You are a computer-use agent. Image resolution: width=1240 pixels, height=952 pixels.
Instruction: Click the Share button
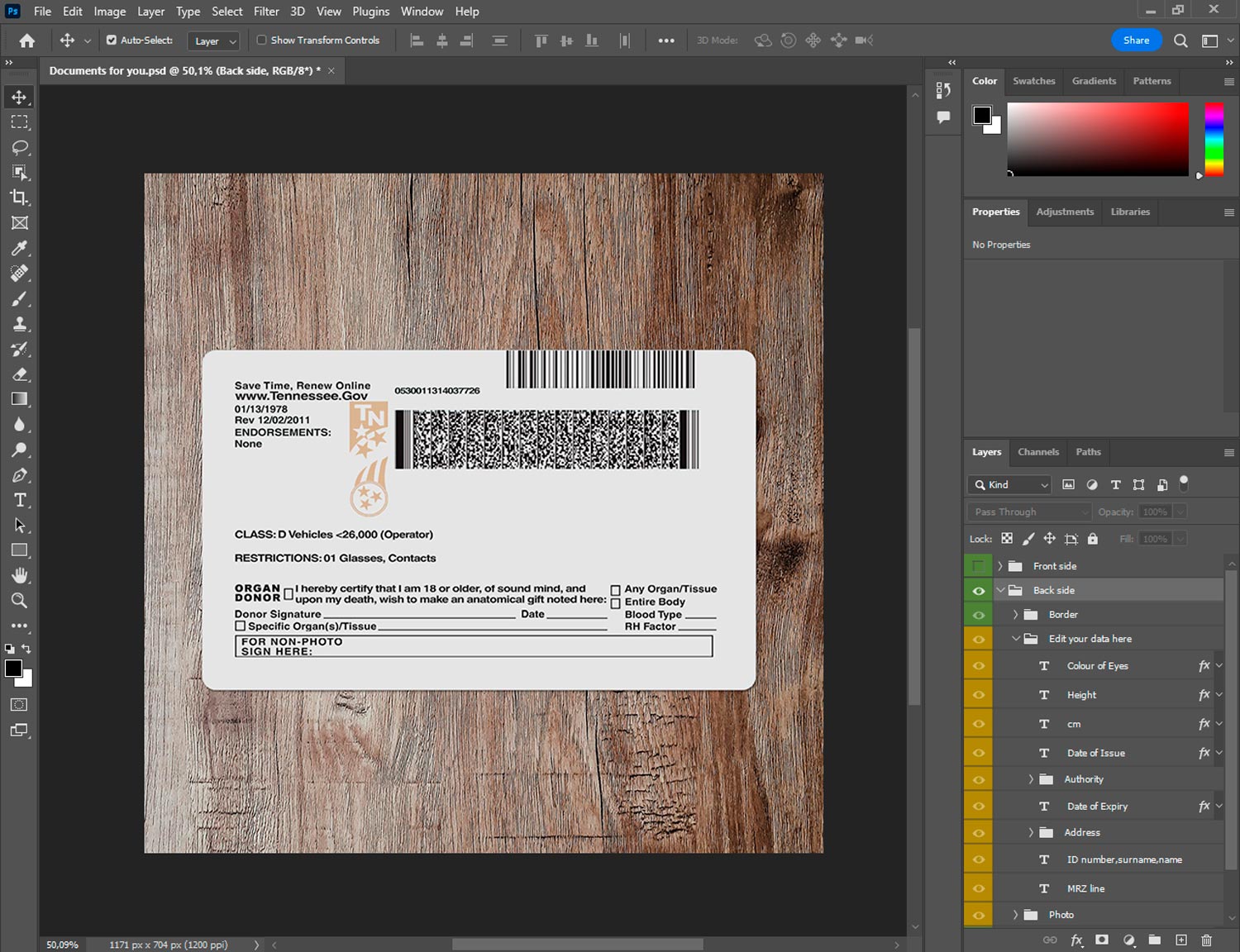pos(1136,40)
